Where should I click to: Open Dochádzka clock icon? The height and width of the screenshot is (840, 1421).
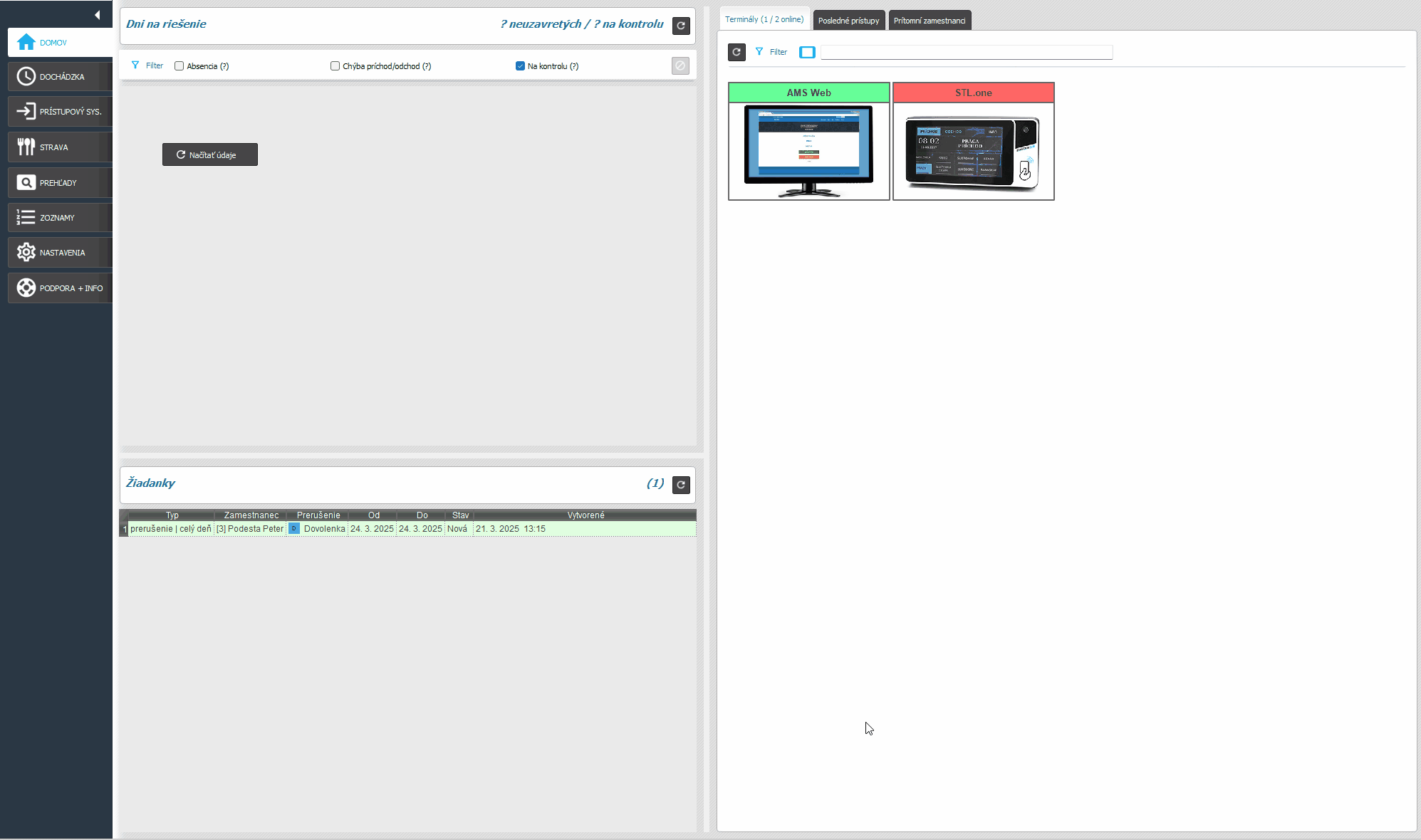(26, 76)
